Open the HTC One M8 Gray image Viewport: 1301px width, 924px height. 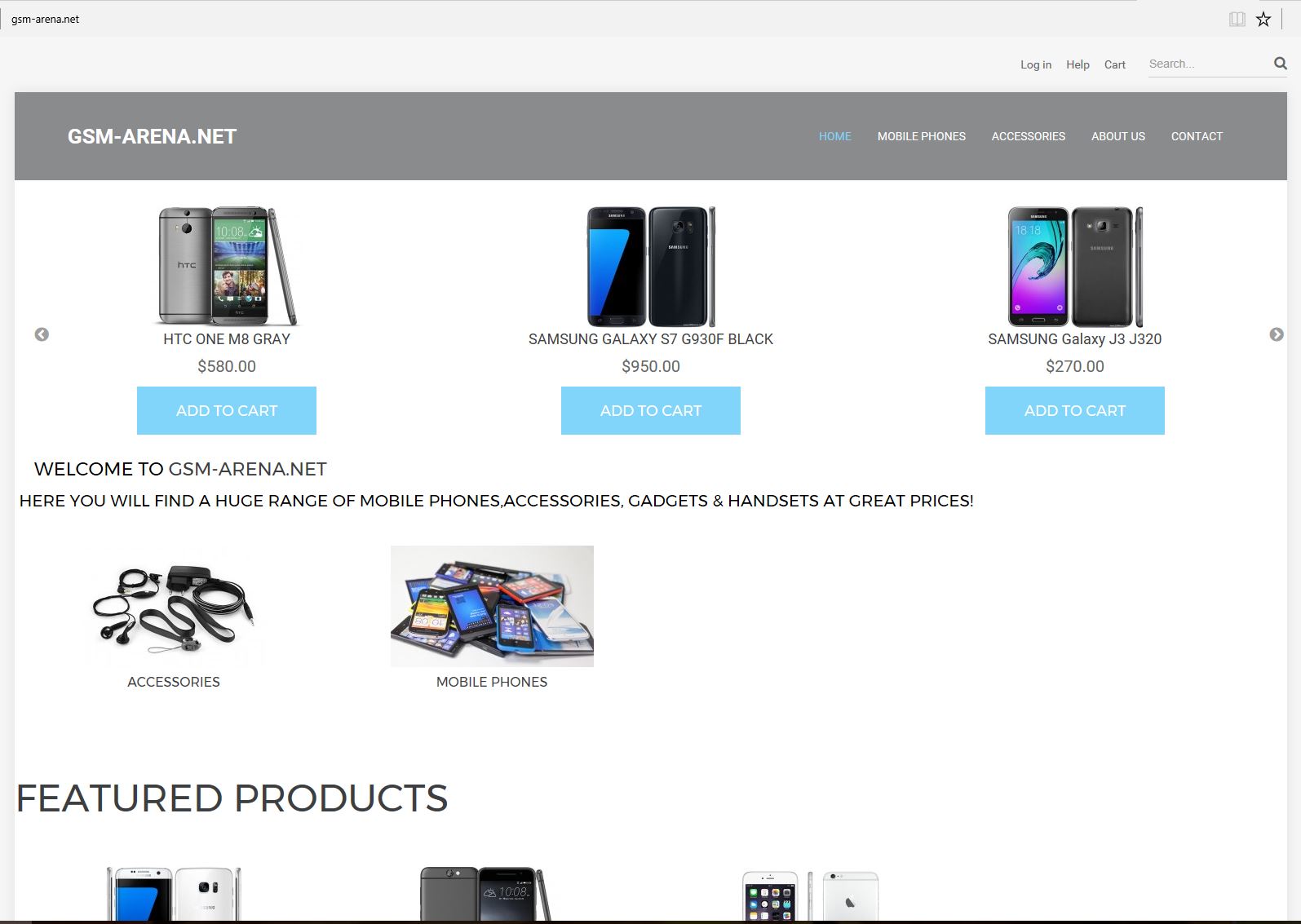coord(227,266)
